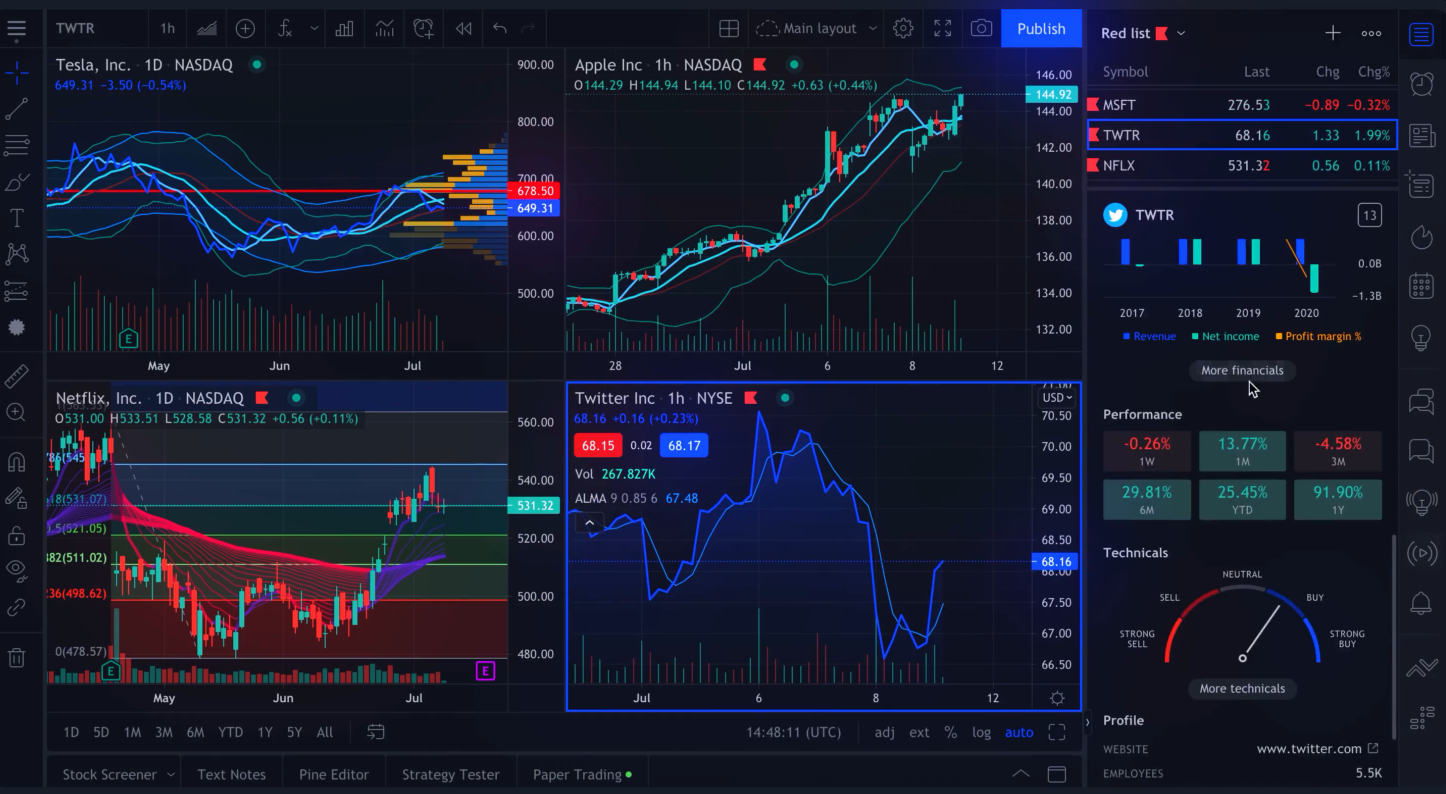
Task: Undo the last chart action
Action: [x=500, y=28]
